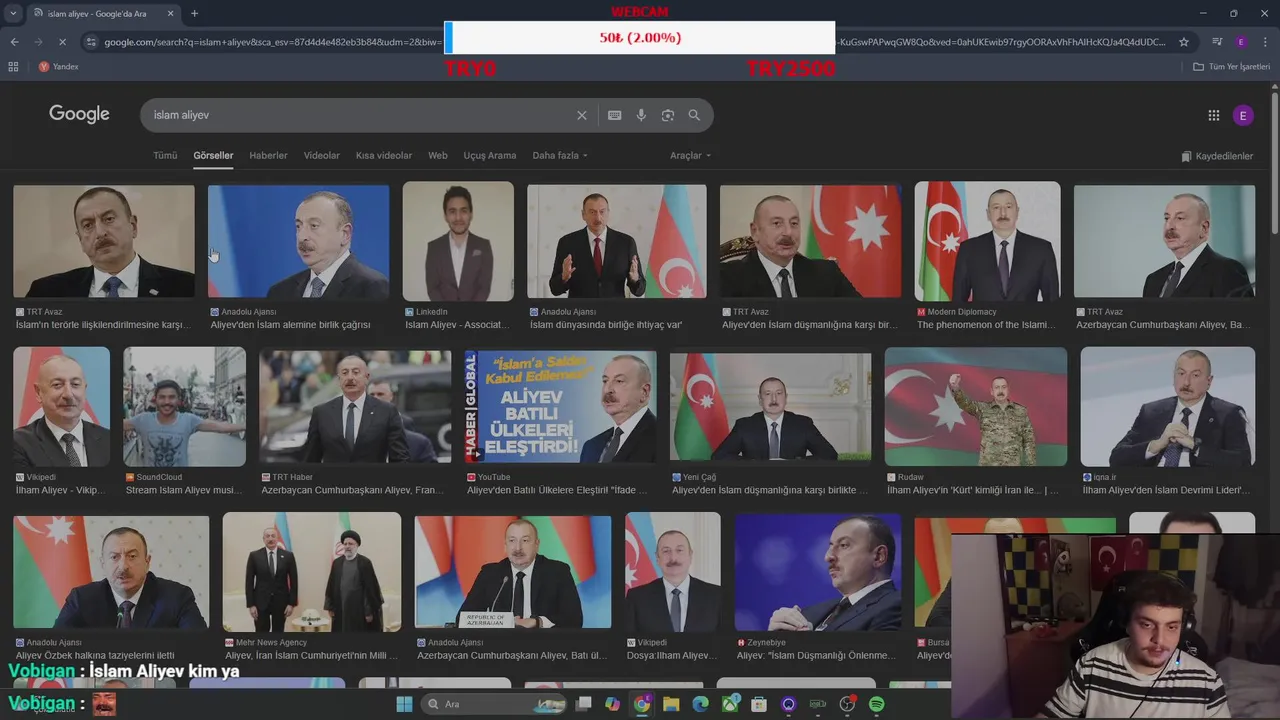The image size is (1280, 720).
Task: Open the Mehr News Agency image result
Action: pos(312,571)
